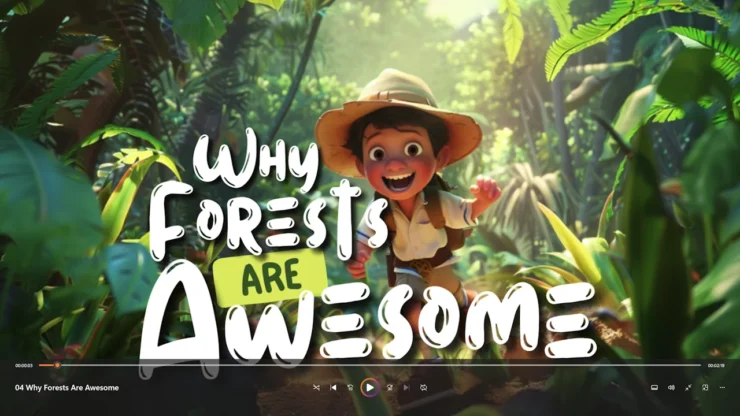Click the elapsed time label
The width and height of the screenshot is (740, 416).
click(24, 366)
